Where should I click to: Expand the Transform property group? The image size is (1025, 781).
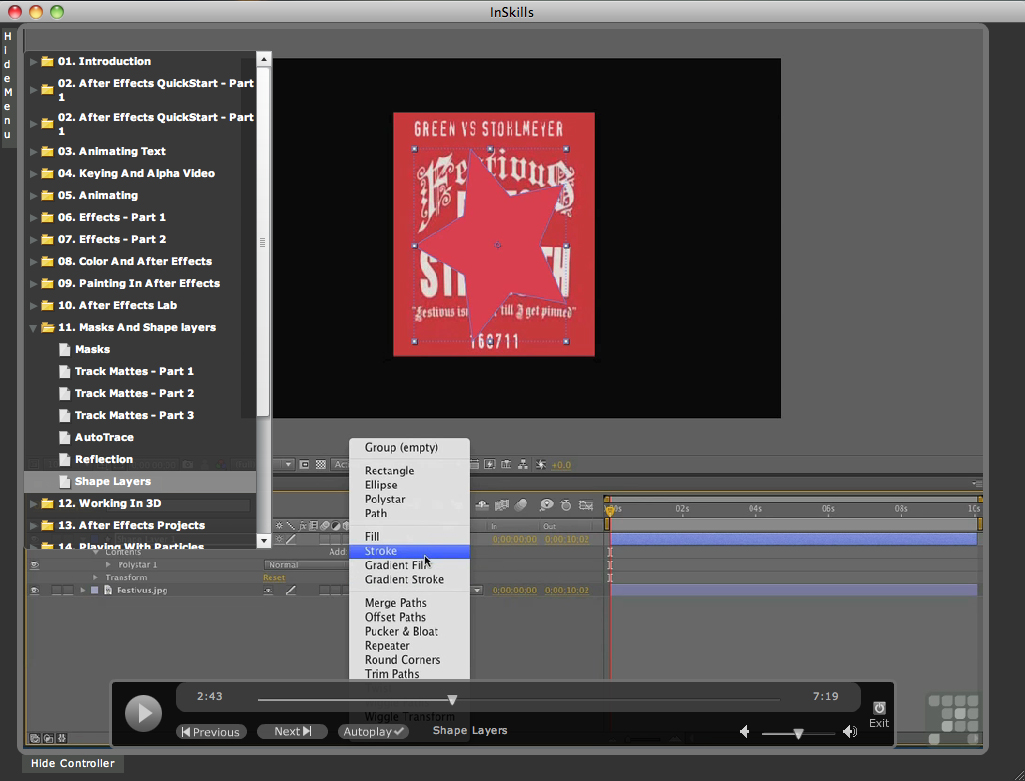click(95, 578)
